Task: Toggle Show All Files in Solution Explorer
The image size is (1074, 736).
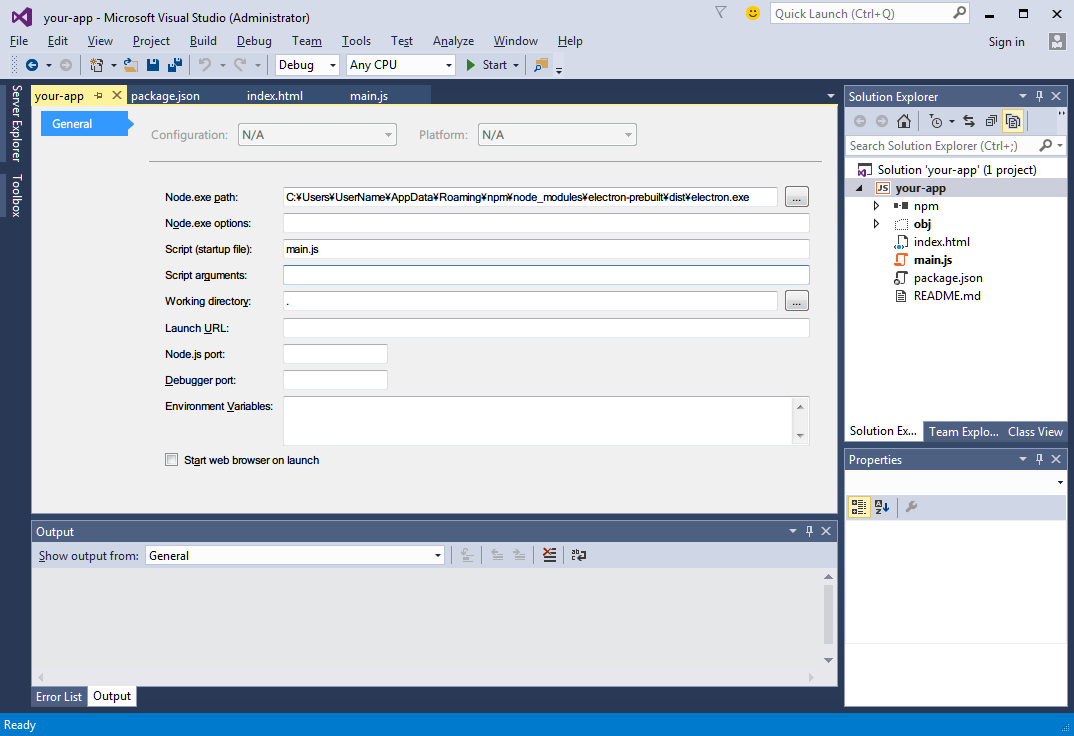Action: pyautogui.click(x=1013, y=121)
